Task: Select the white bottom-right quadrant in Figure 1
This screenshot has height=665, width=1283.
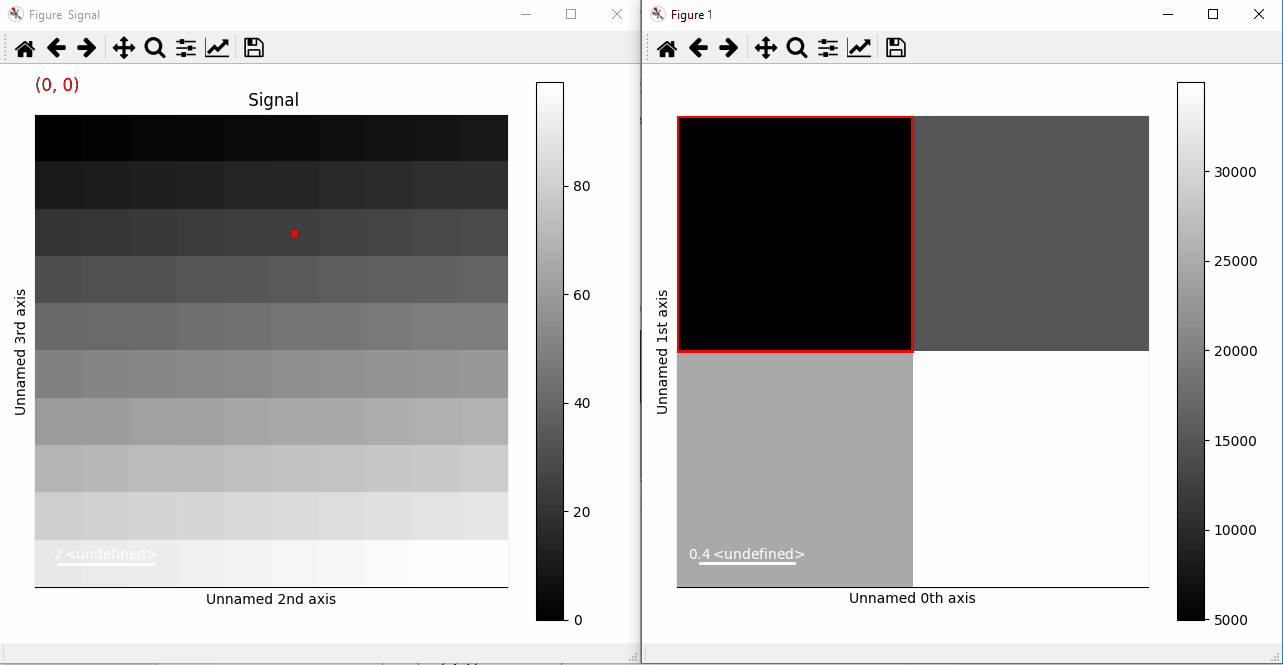Action: (x=1031, y=469)
